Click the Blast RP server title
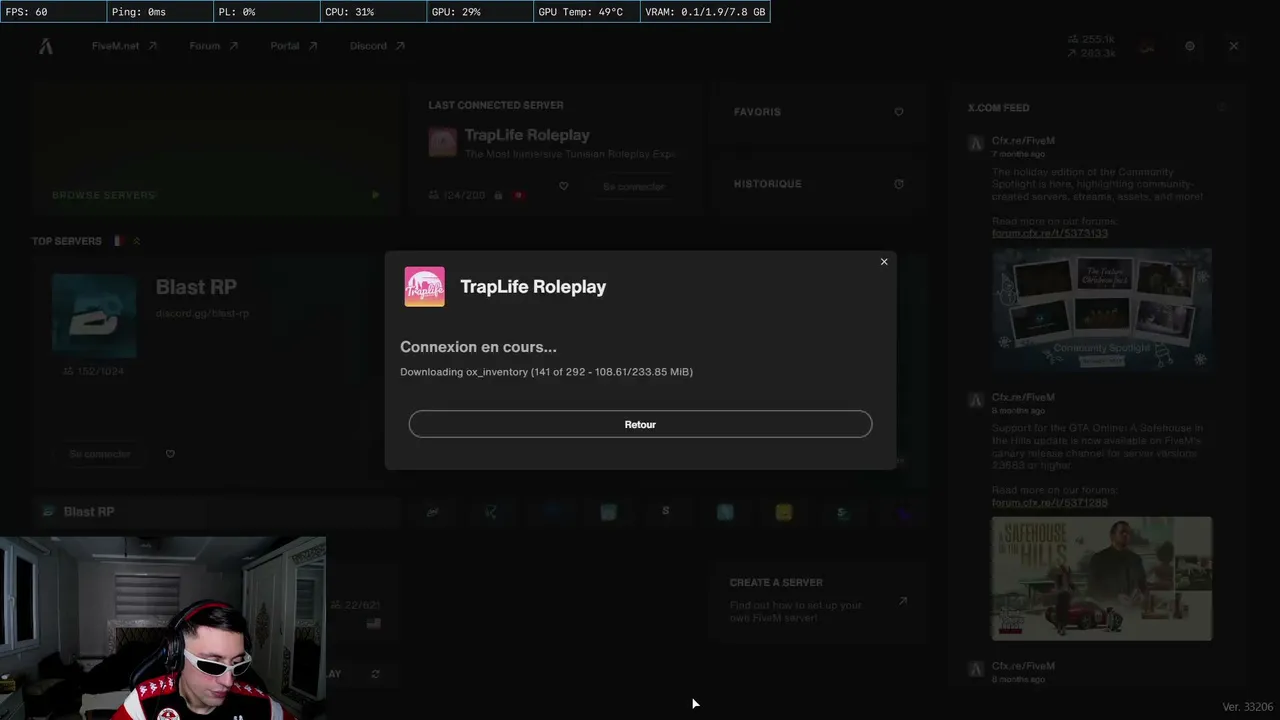This screenshot has height=720, width=1280. pyautogui.click(x=196, y=287)
